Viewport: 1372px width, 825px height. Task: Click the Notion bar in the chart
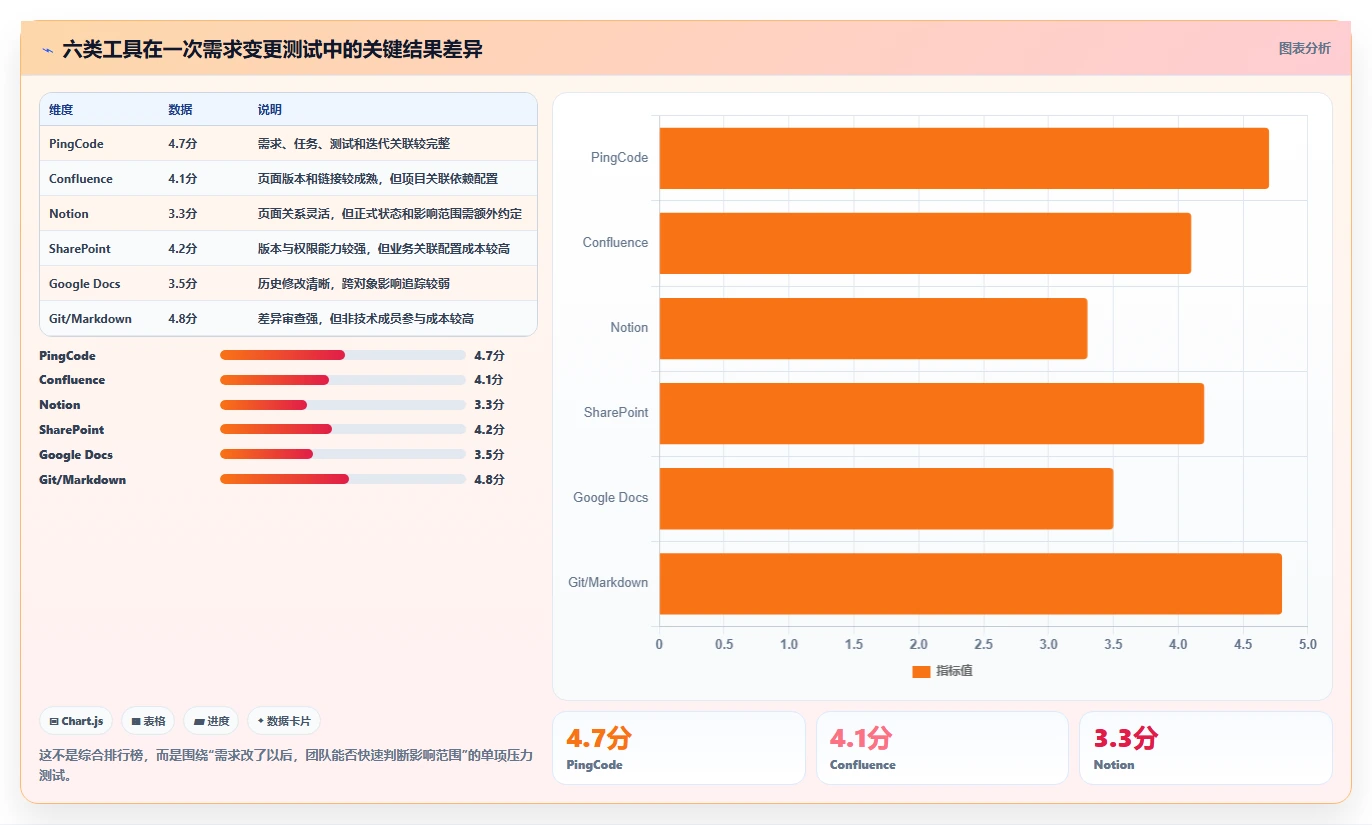click(x=873, y=328)
